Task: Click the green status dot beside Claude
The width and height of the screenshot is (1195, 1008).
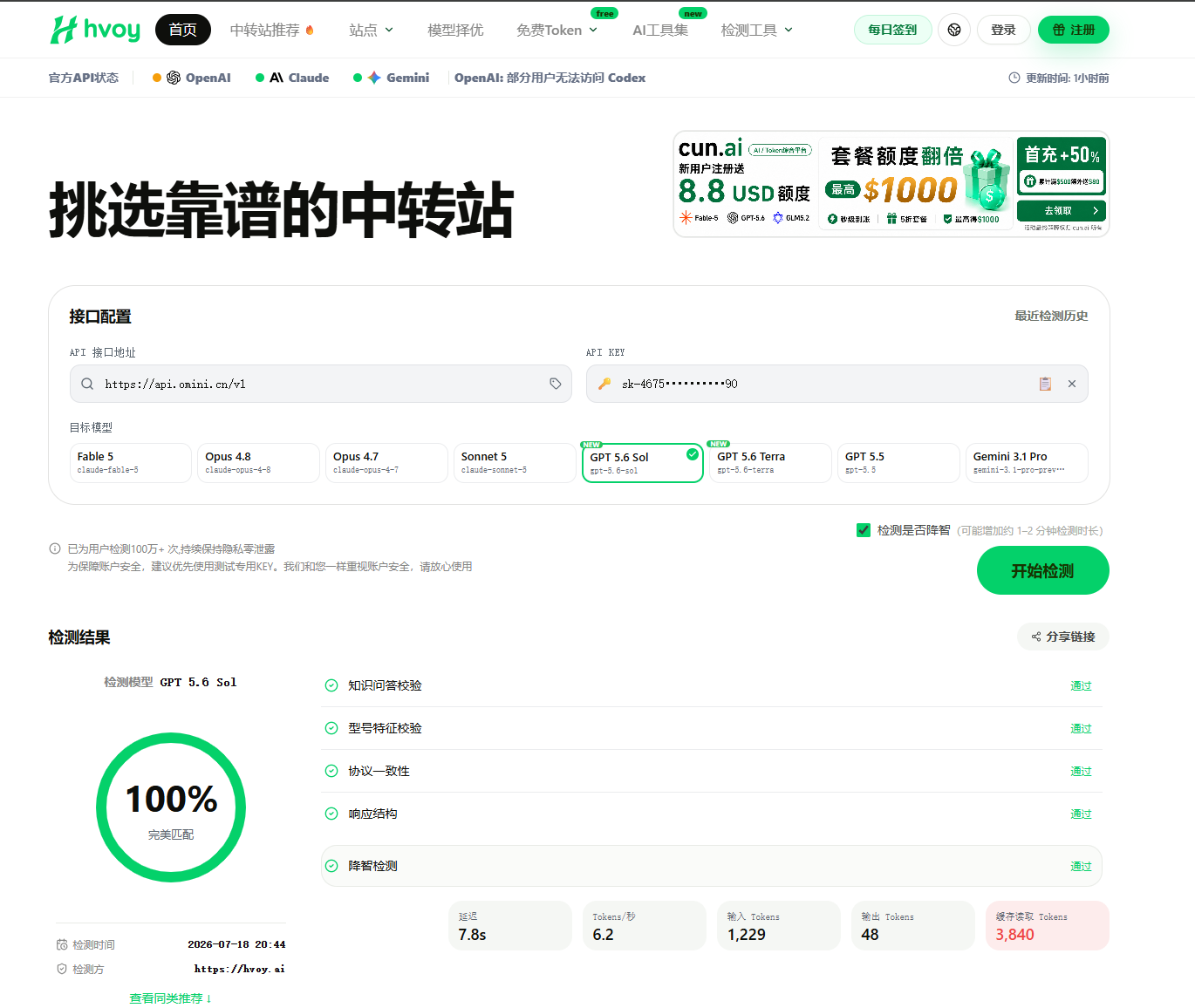Action: click(260, 78)
